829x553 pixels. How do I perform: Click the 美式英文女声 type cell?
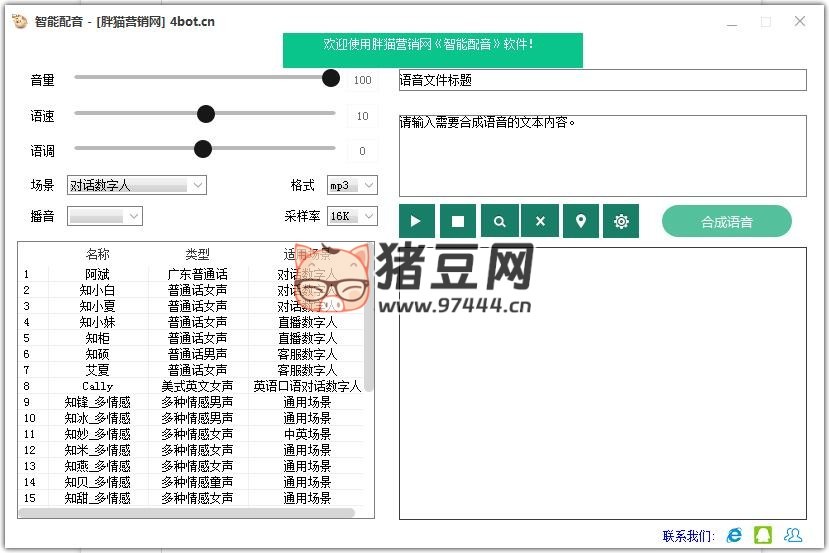point(197,386)
